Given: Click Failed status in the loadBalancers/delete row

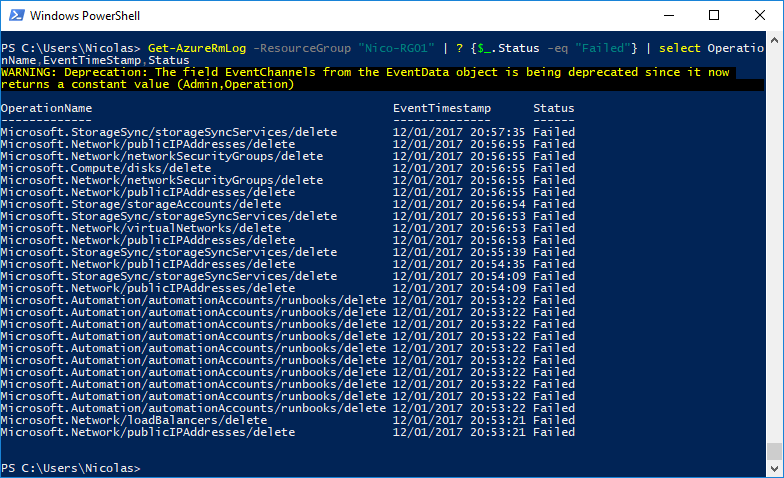Looking at the screenshot, I should (x=554, y=420).
